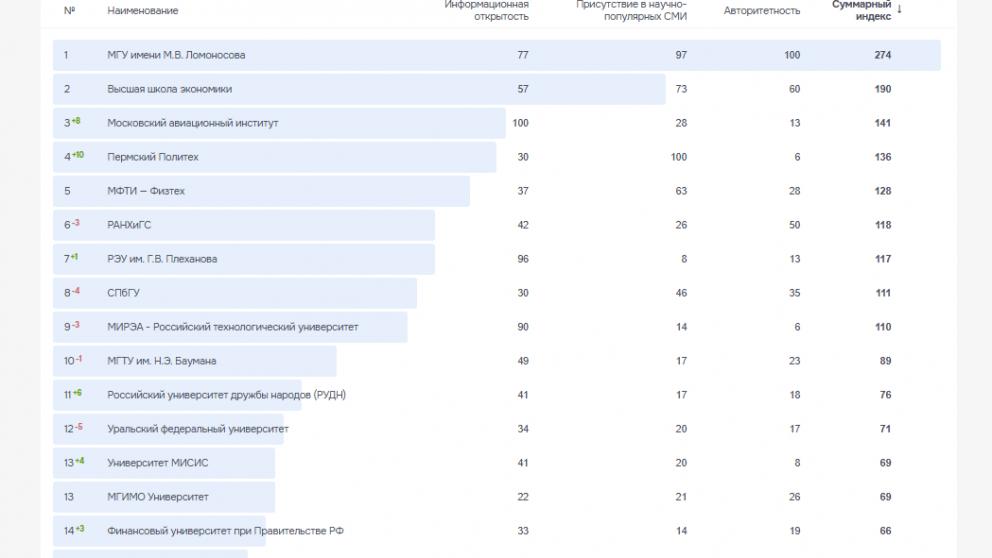Click the Наименование column header
This screenshot has width=992, height=558.
143,11
